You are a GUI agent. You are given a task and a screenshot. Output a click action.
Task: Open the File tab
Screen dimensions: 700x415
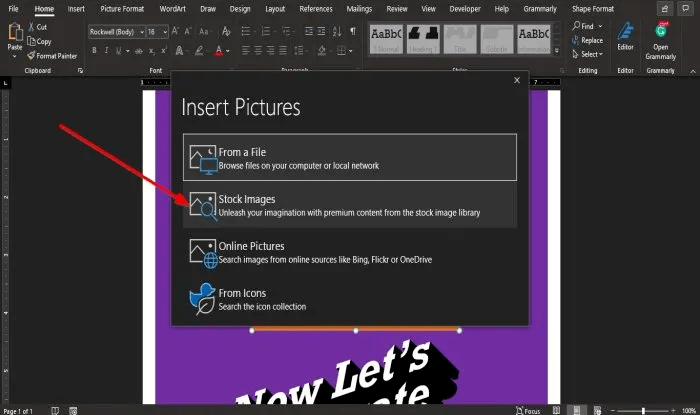(13, 8)
